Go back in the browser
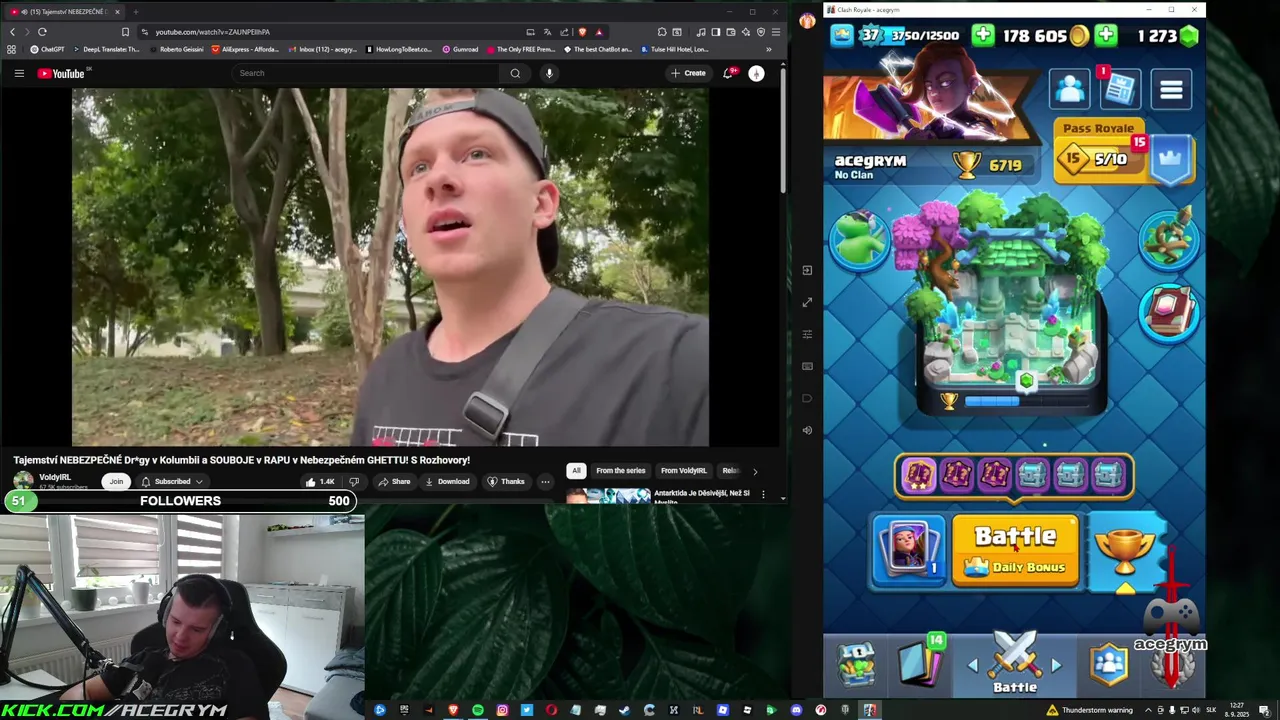This screenshot has height=720, width=1280. [x=12, y=32]
